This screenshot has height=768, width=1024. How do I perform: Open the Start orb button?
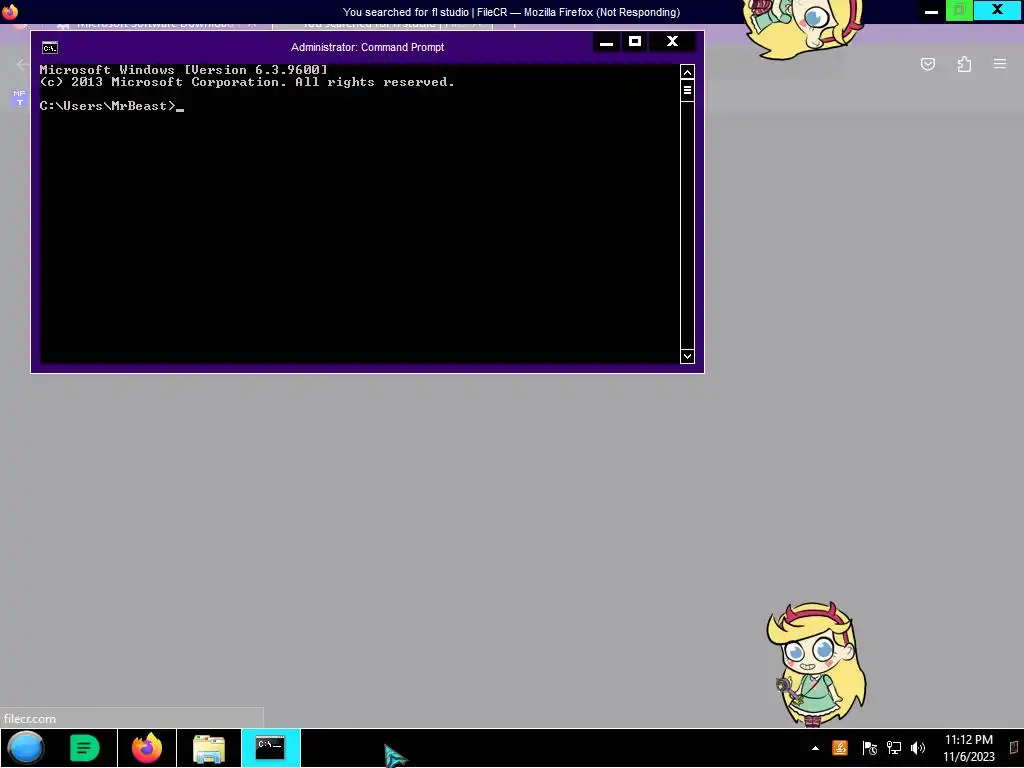[25, 748]
